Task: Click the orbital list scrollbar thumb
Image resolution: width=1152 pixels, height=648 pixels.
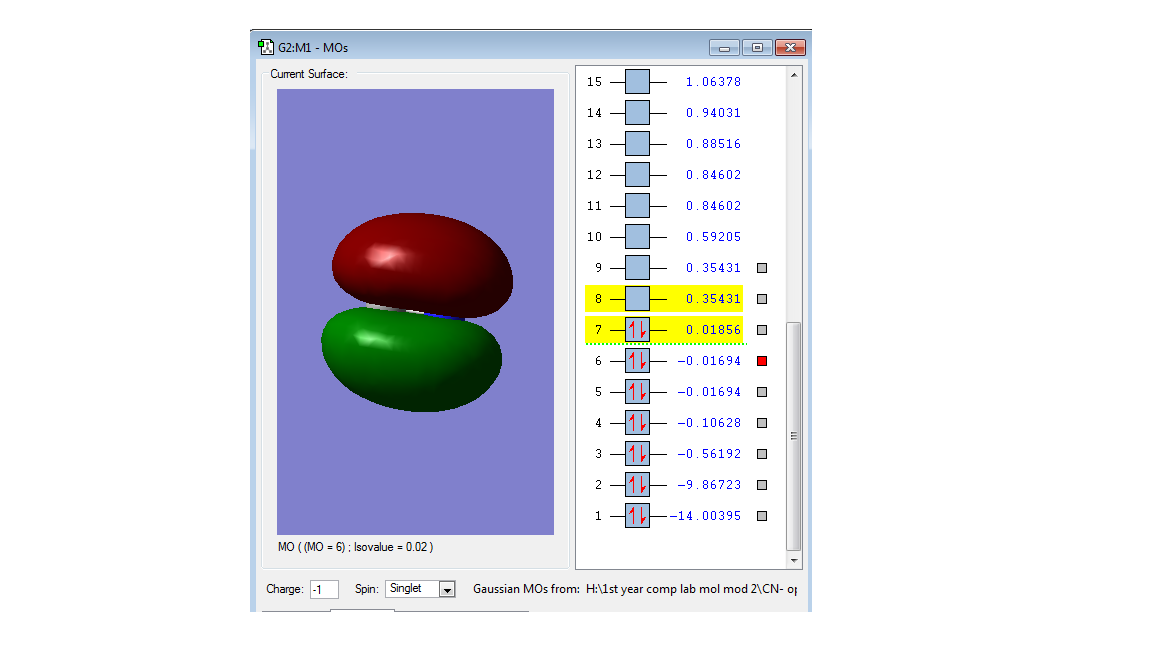Action: 793,436
